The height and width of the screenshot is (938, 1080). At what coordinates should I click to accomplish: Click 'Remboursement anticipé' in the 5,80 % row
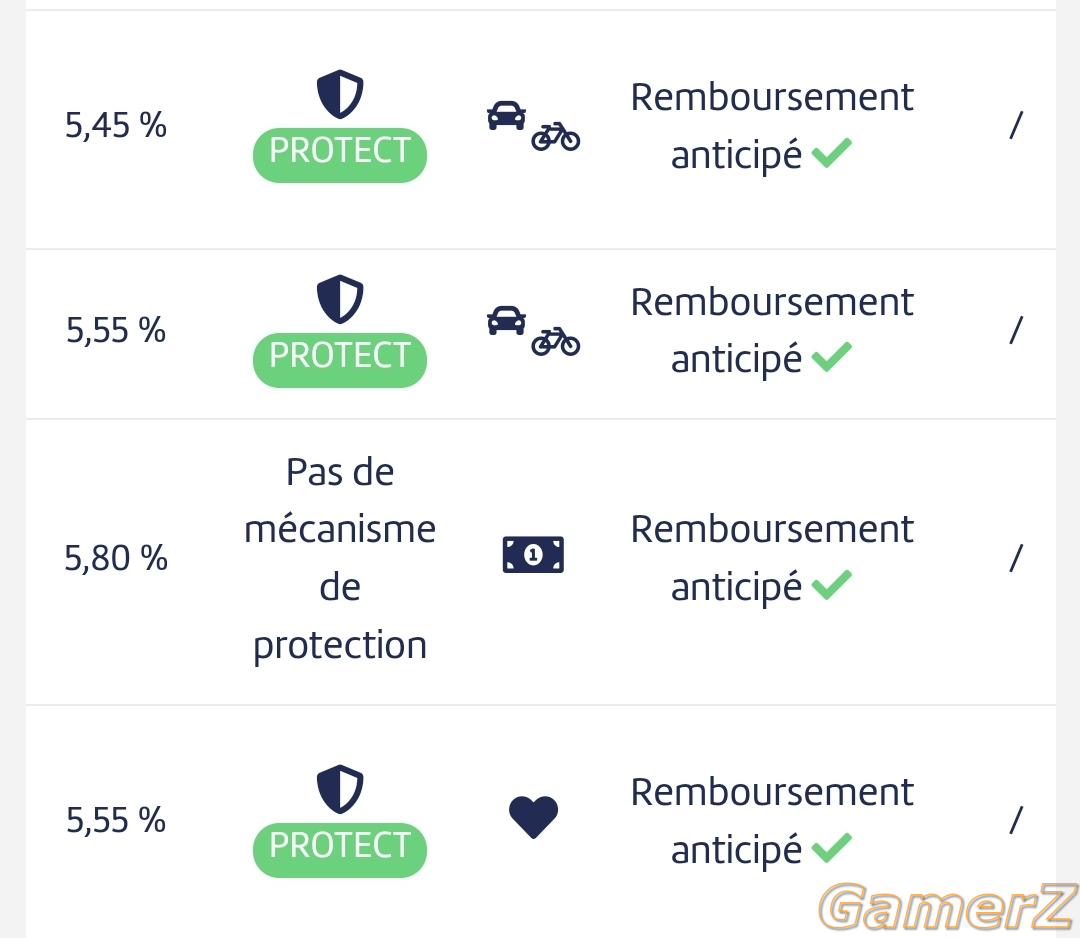pyautogui.click(x=771, y=558)
